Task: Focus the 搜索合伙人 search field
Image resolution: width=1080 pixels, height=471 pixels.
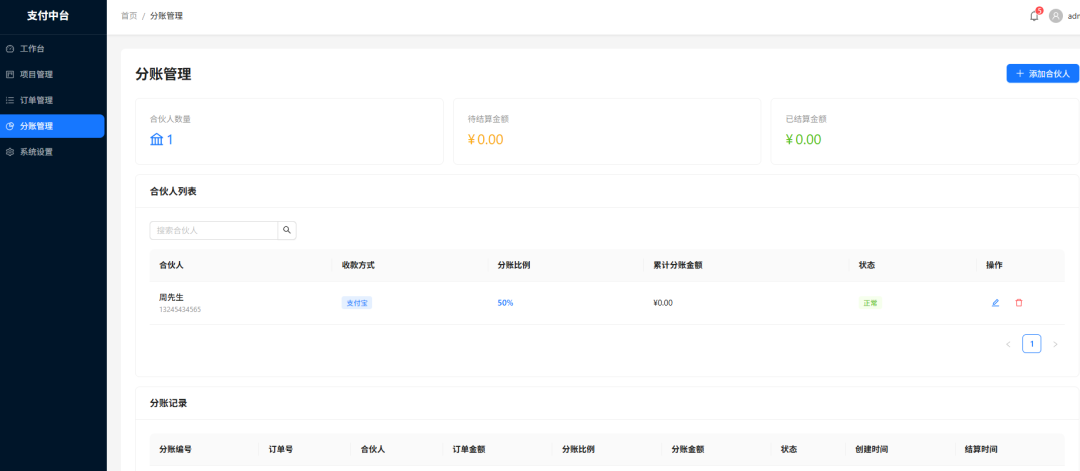Action: (x=214, y=230)
